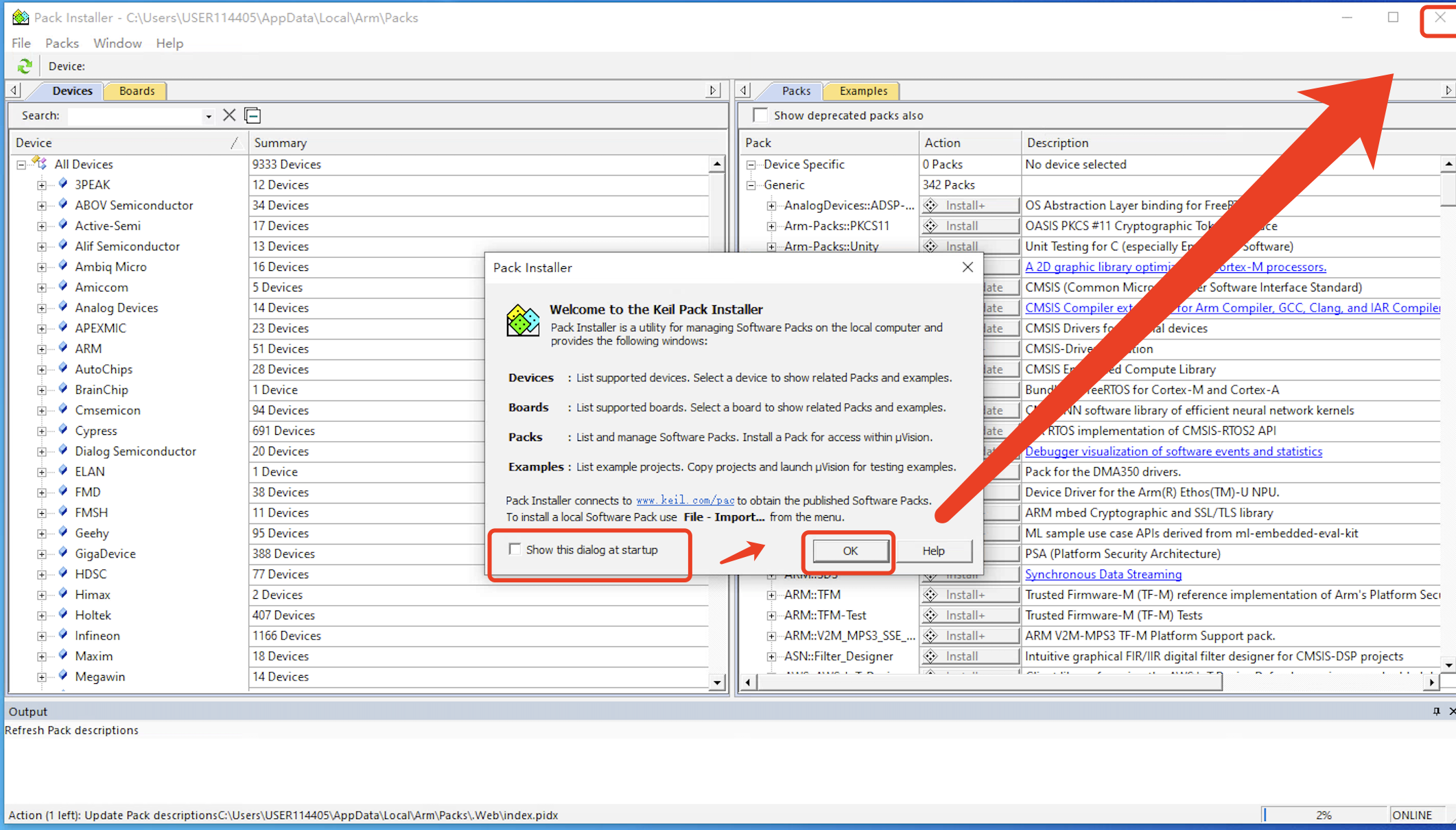Click Install icon for ASN::Filter_Designer
1456x830 pixels.
click(931, 656)
